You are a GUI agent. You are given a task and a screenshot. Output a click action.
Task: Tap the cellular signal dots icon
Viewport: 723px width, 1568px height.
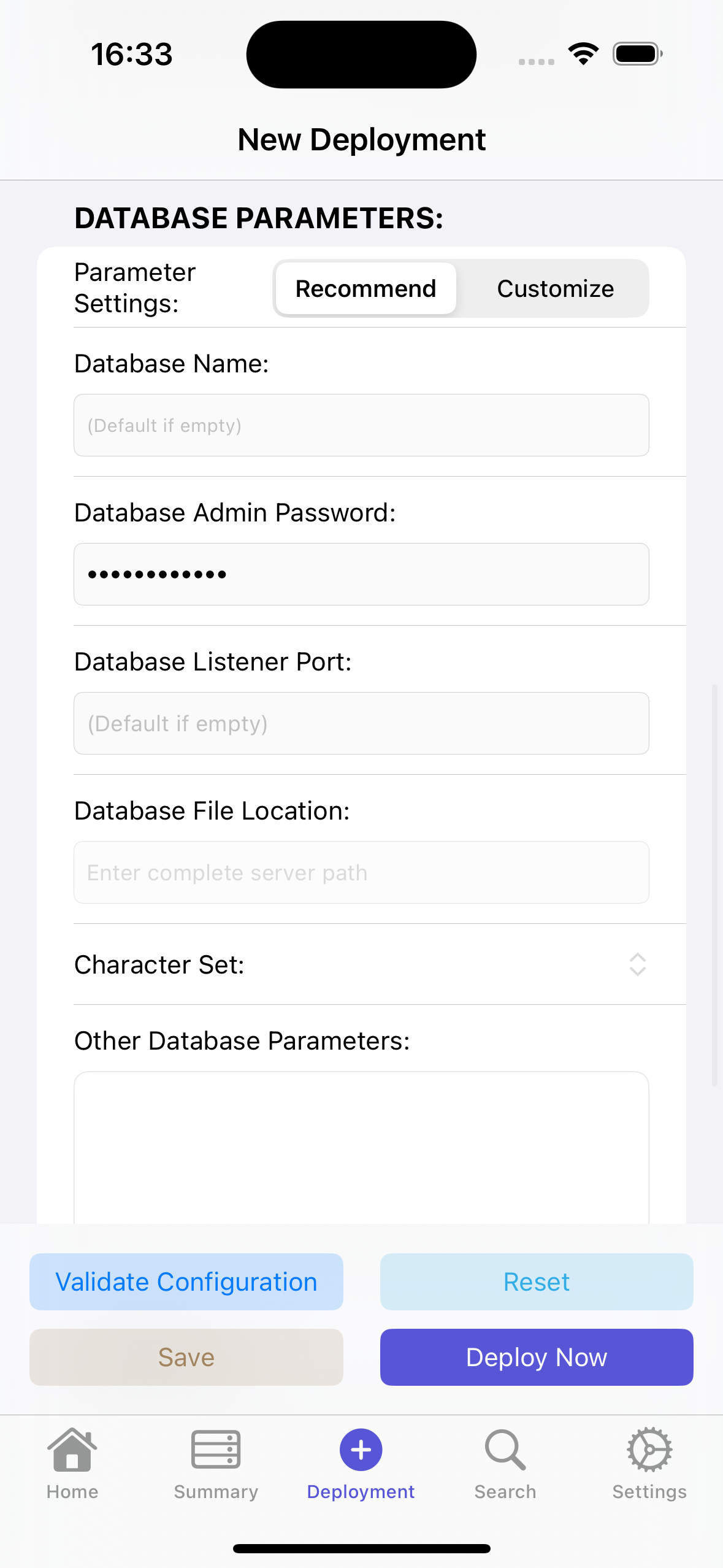[537, 61]
